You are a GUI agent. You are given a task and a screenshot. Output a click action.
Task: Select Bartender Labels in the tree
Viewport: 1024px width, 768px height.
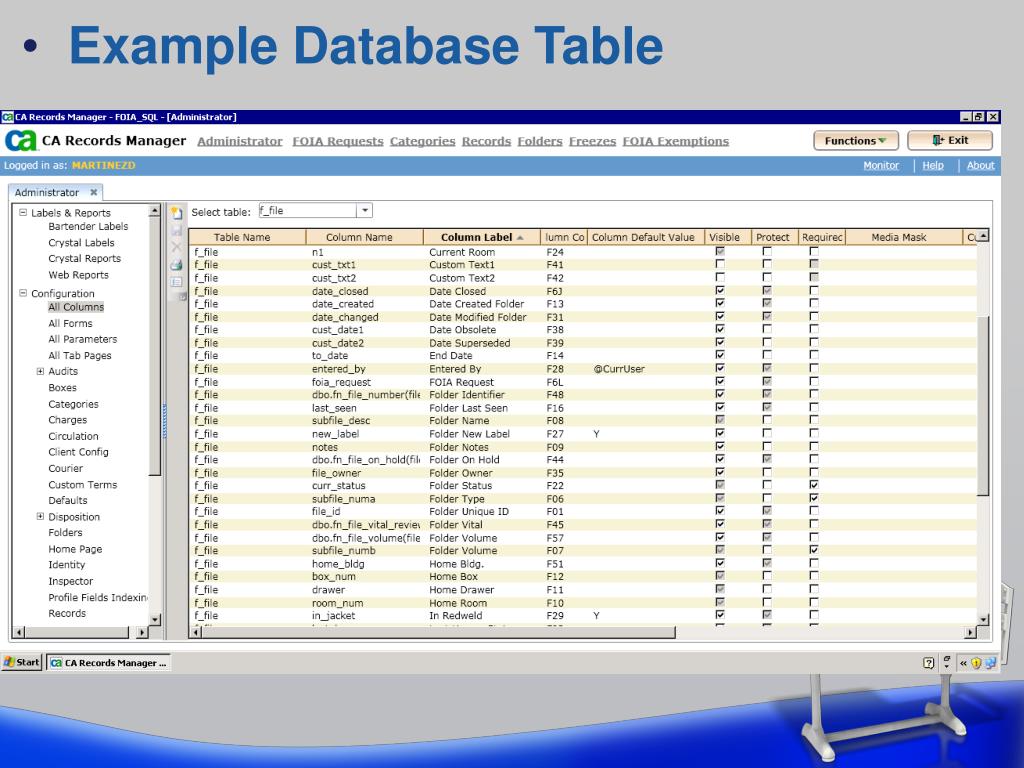coord(88,227)
